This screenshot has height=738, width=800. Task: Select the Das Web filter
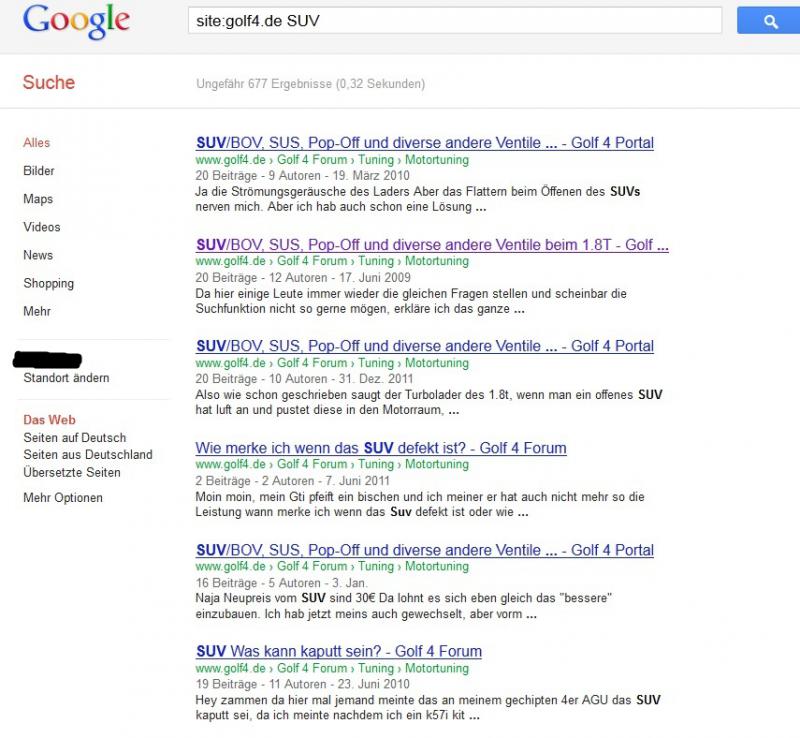pyautogui.click(x=49, y=420)
